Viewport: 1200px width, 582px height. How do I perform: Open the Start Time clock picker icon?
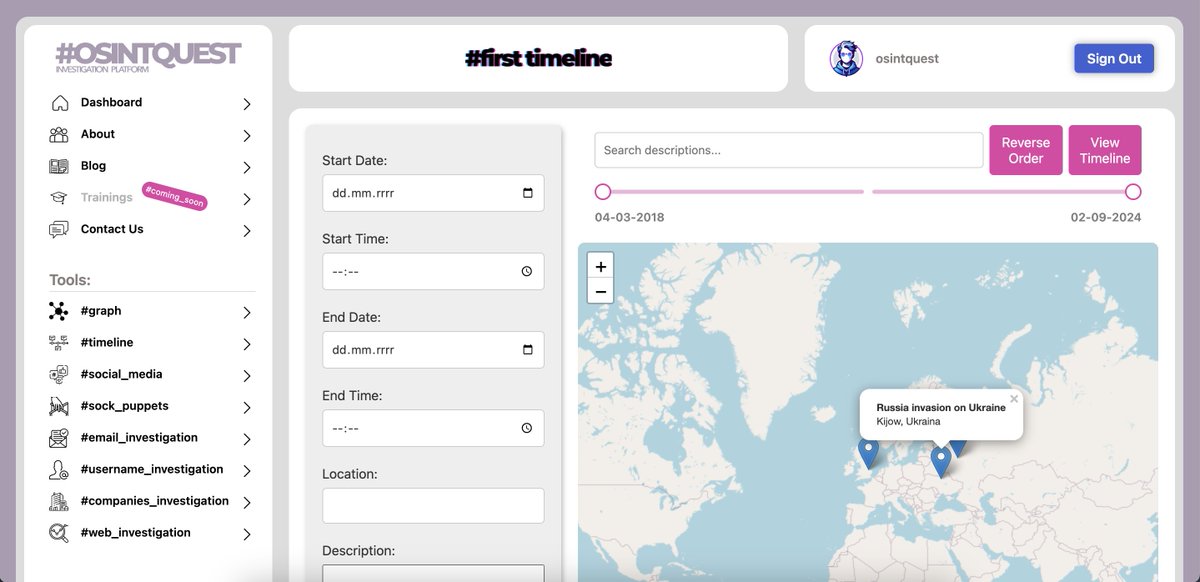tap(527, 272)
